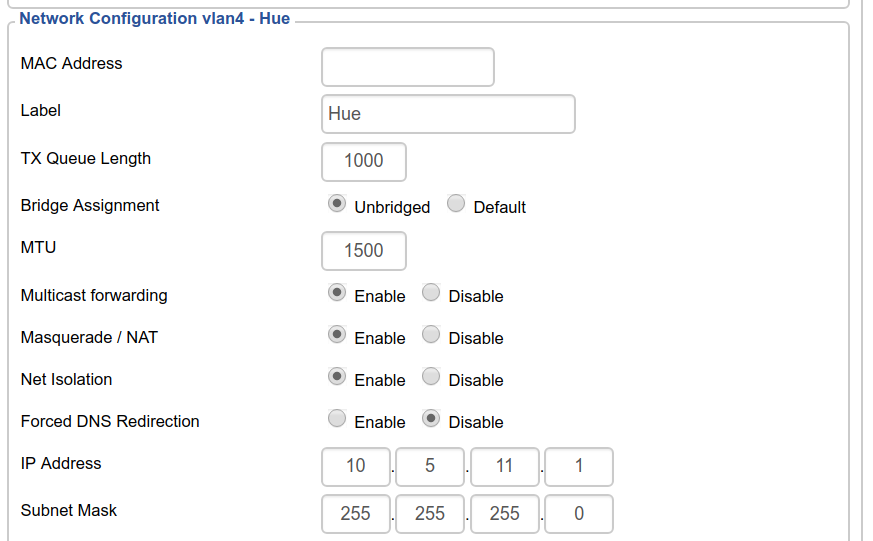Select Default for Bridge Assignment
Viewport: 873px width, 541px height.
pyautogui.click(x=456, y=204)
